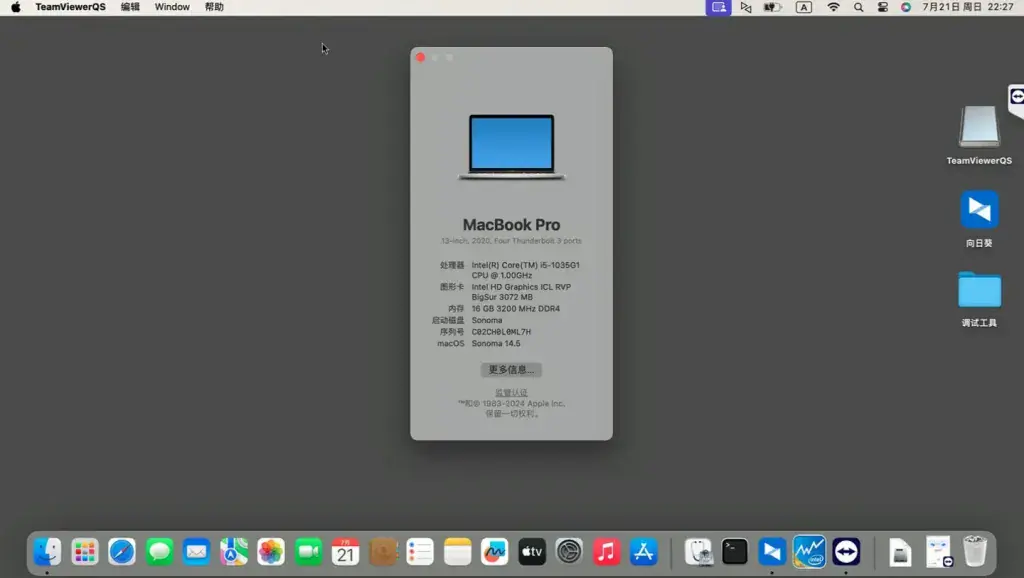Show battery status in menu bar
1024x578 pixels.
(773, 7)
